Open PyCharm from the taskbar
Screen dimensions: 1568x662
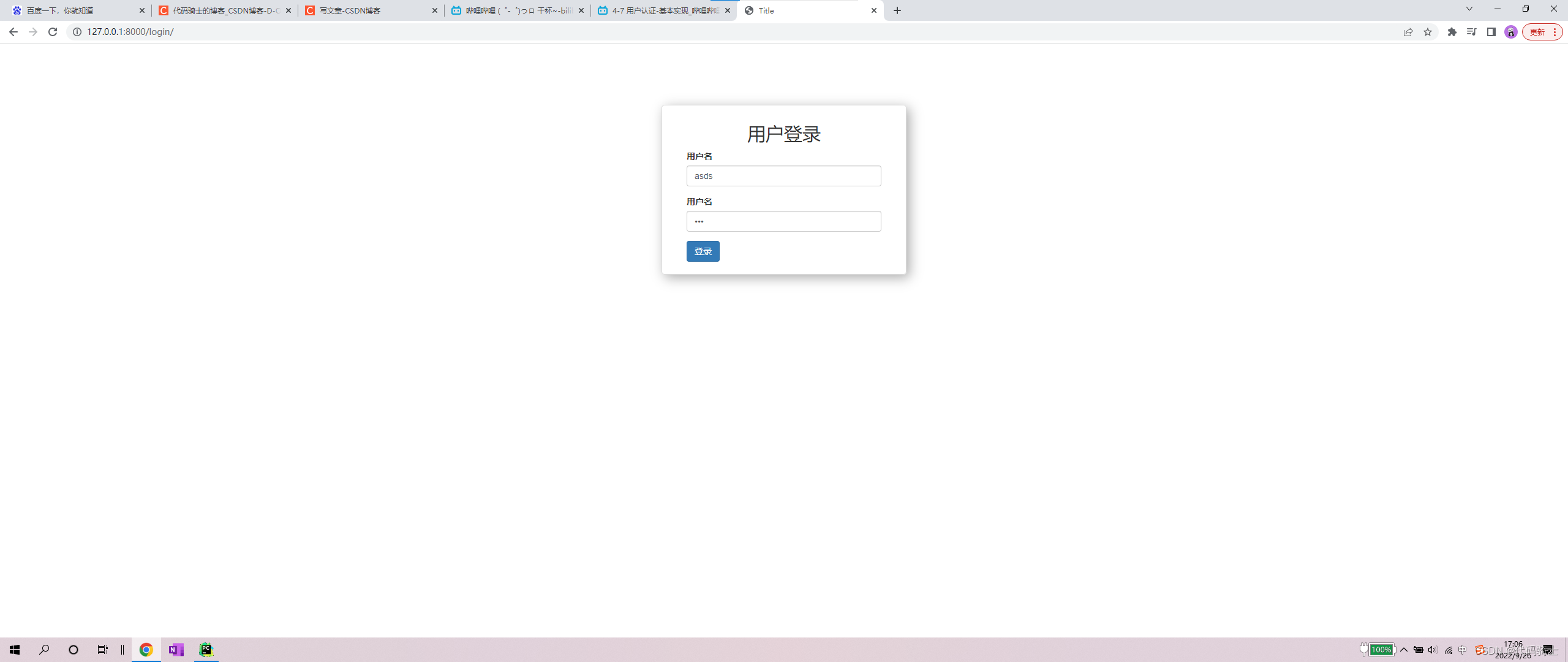[206, 650]
